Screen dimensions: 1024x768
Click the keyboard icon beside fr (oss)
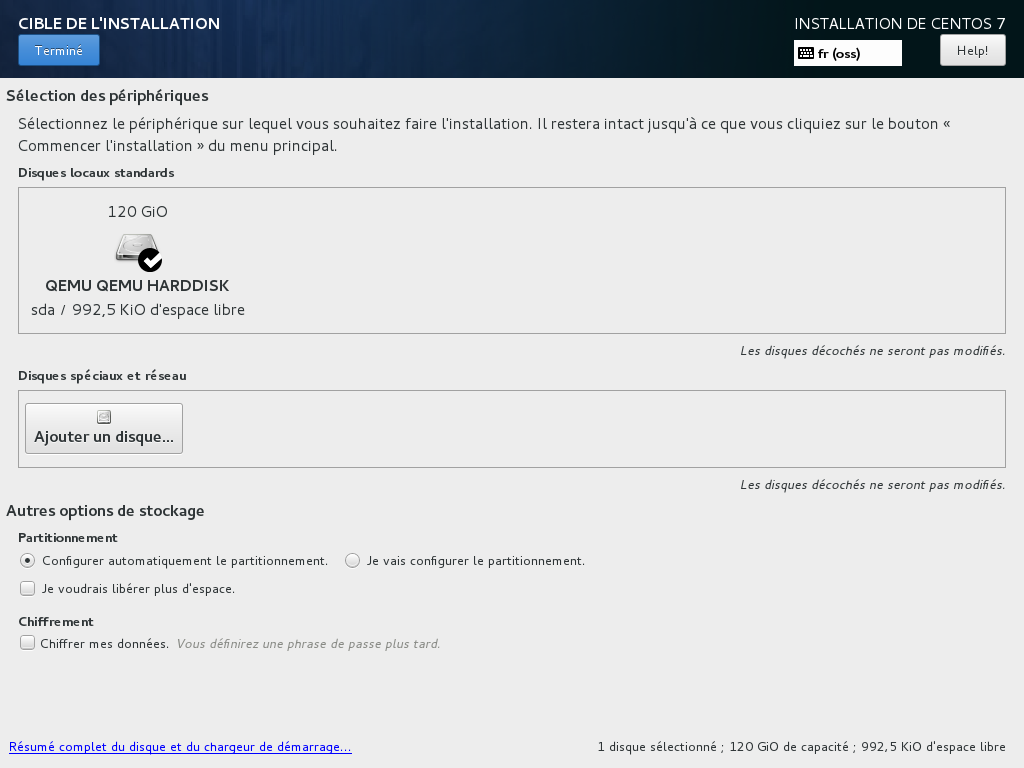pyautogui.click(x=806, y=54)
